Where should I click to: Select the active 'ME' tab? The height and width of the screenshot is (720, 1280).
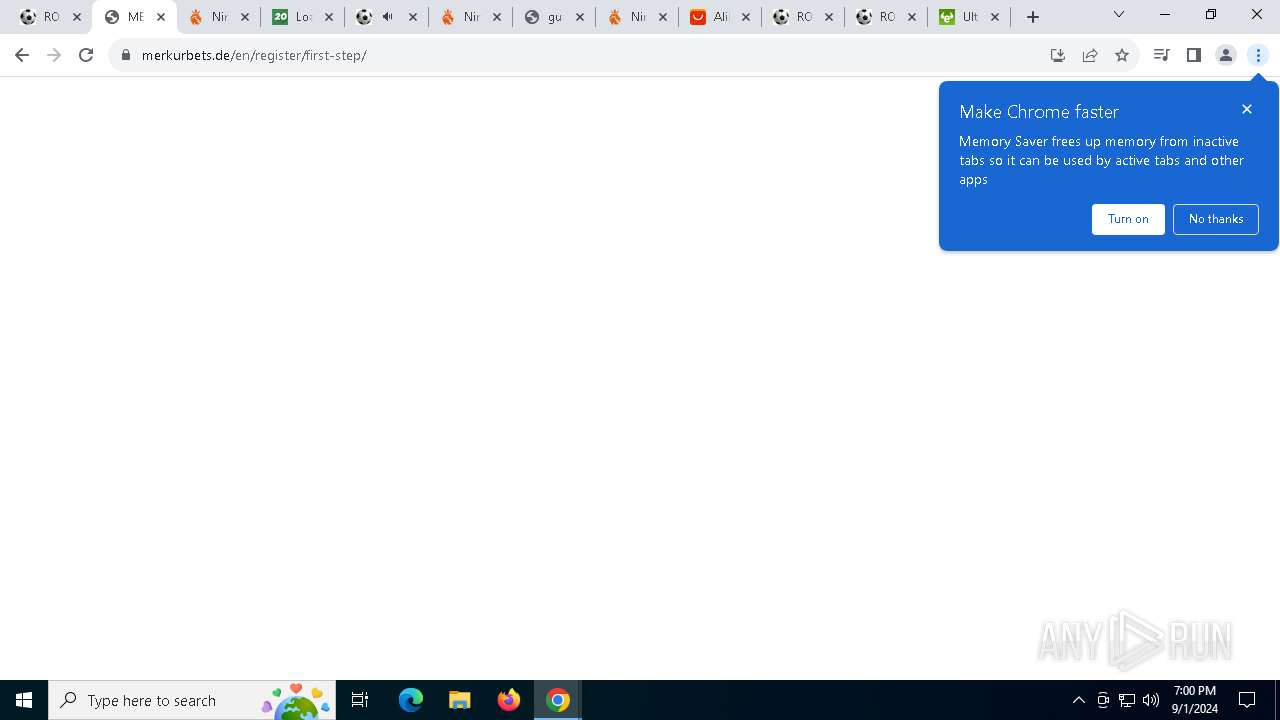point(134,17)
